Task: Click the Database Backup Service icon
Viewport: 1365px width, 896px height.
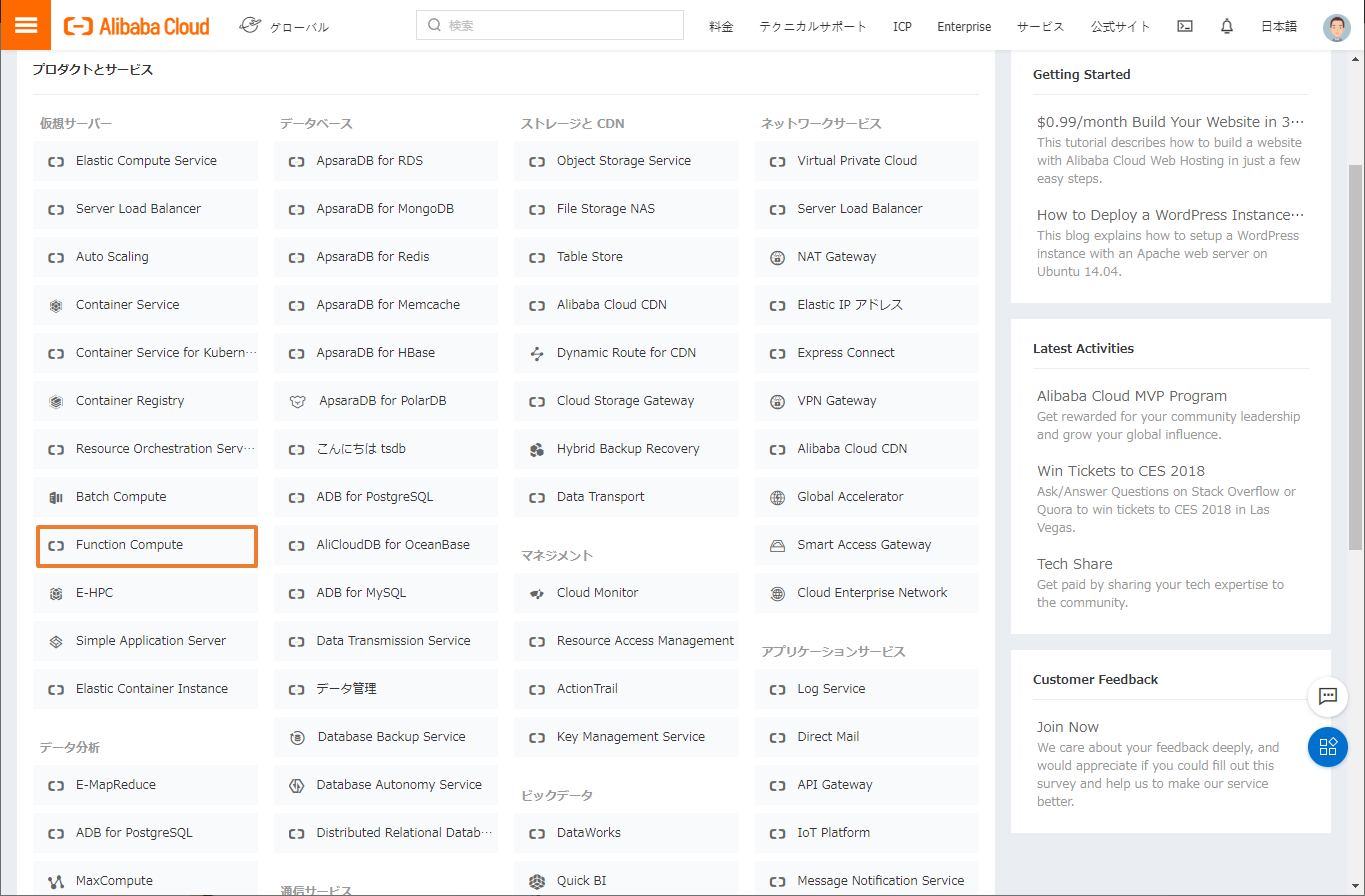Action: pos(297,737)
